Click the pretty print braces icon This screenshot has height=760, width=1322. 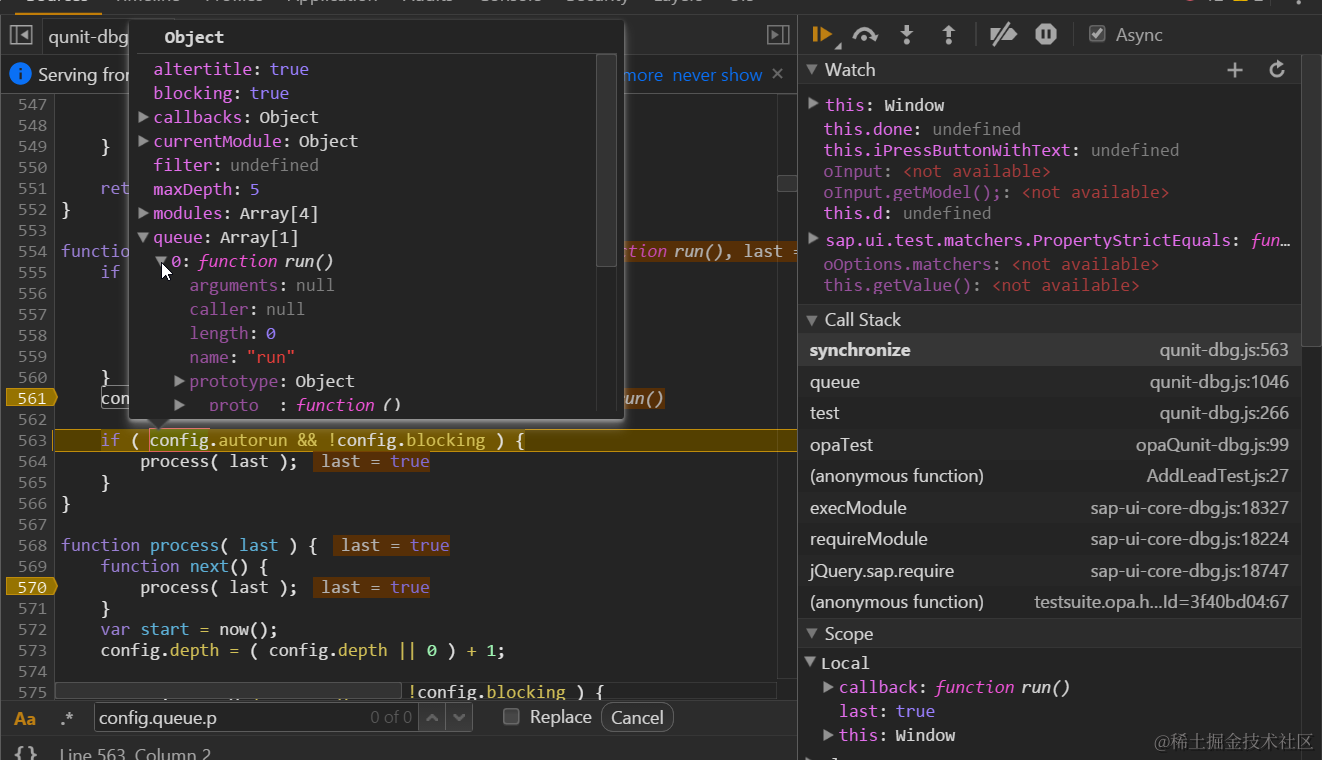27,753
